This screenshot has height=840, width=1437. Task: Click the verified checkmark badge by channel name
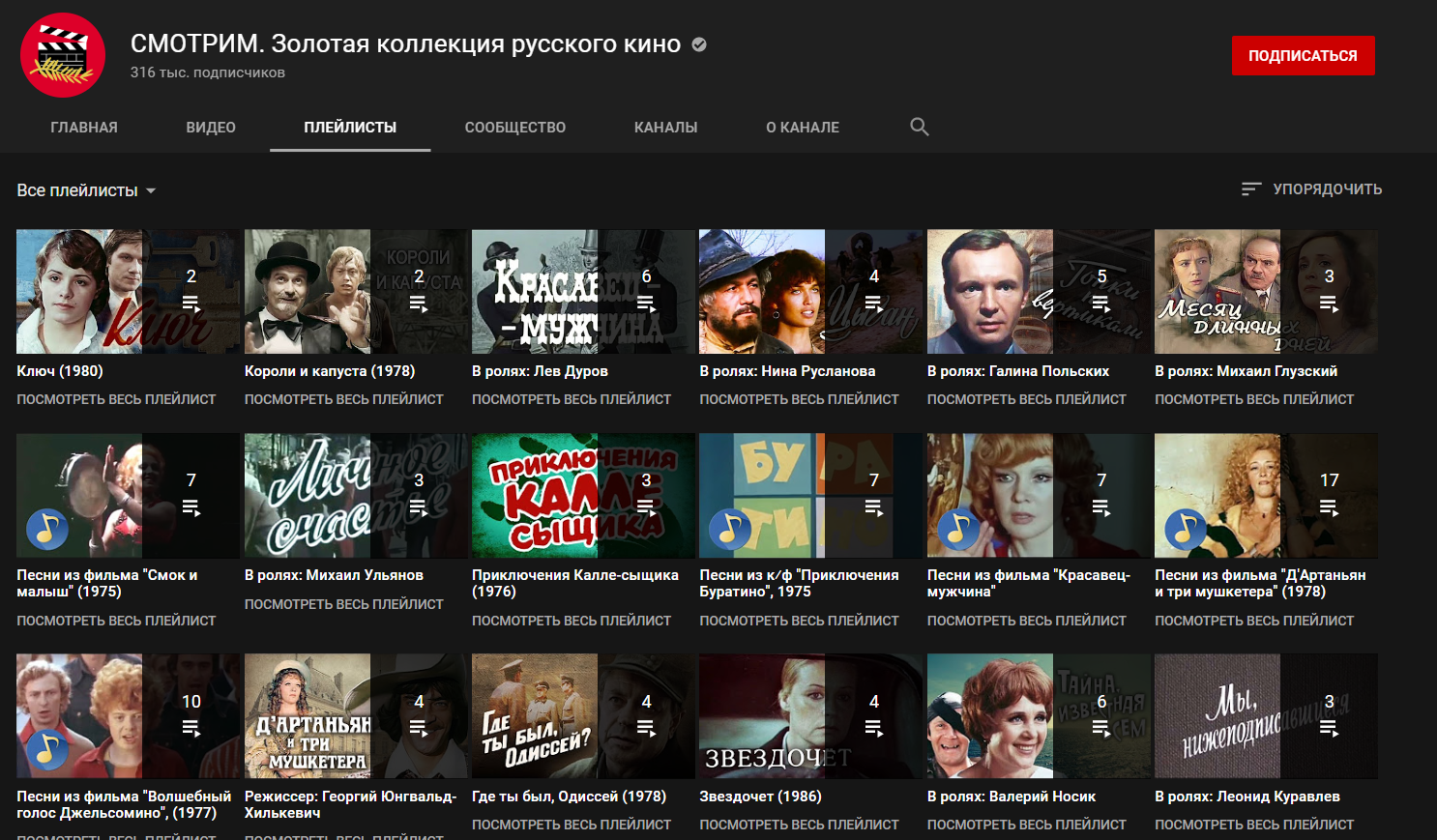tap(699, 44)
